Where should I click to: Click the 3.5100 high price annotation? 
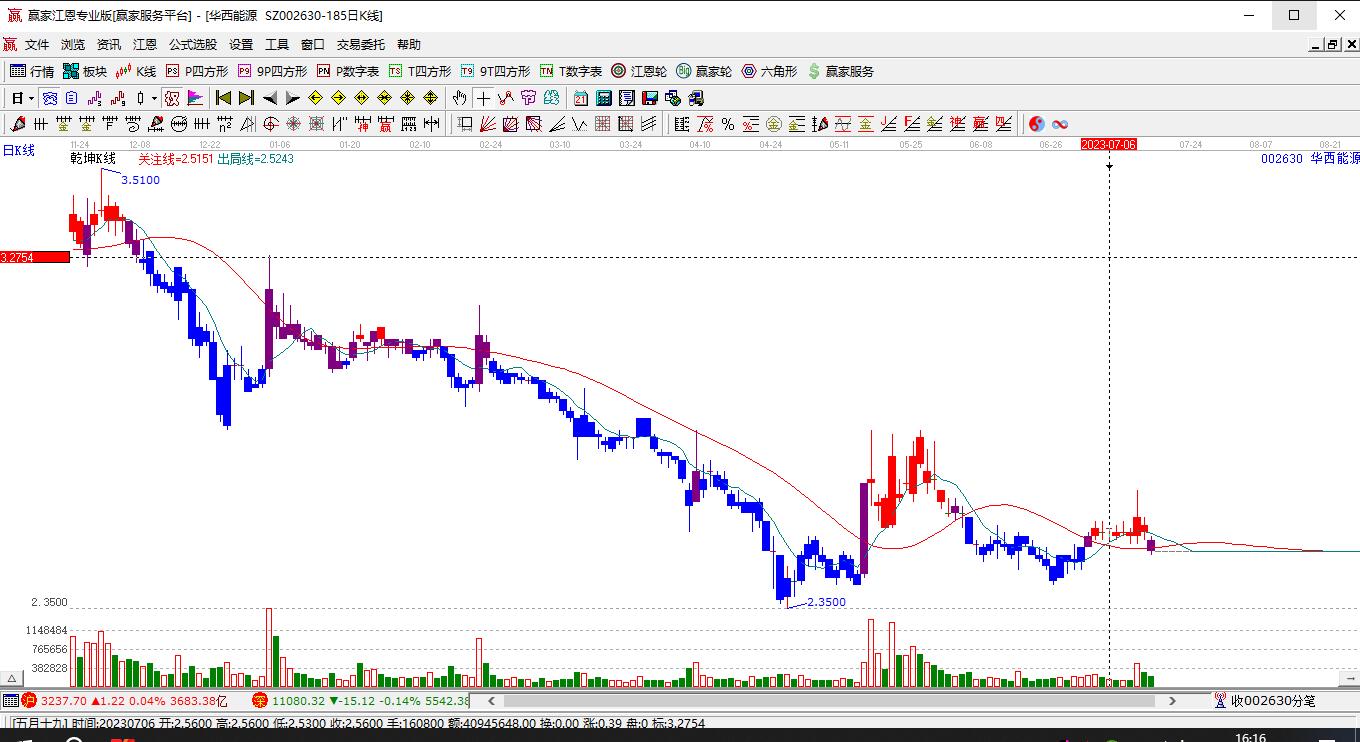[x=140, y=180]
